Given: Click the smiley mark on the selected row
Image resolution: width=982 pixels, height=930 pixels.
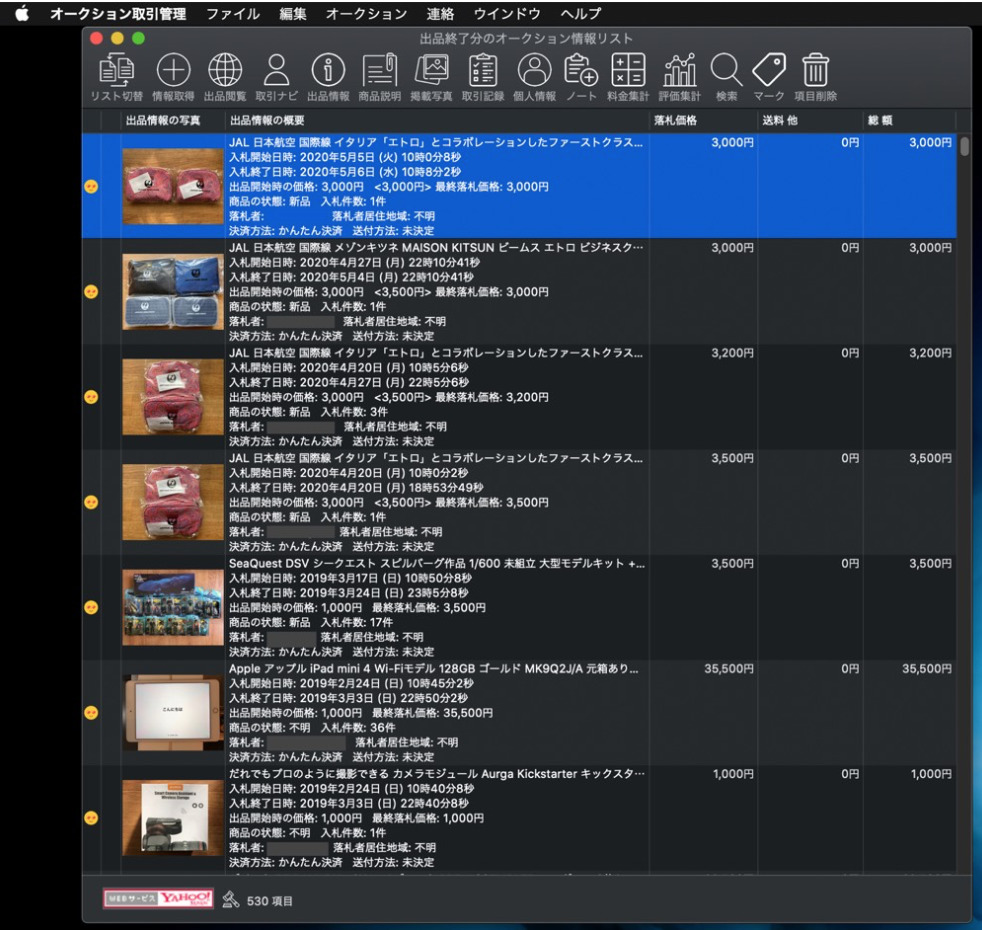Looking at the screenshot, I should [91, 187].
